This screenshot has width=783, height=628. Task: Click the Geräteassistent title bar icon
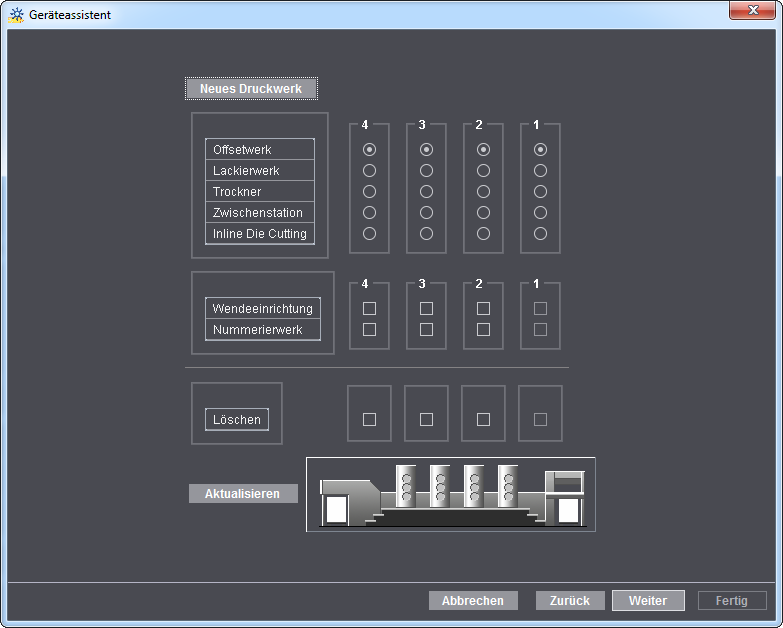(x=16, y=15)
